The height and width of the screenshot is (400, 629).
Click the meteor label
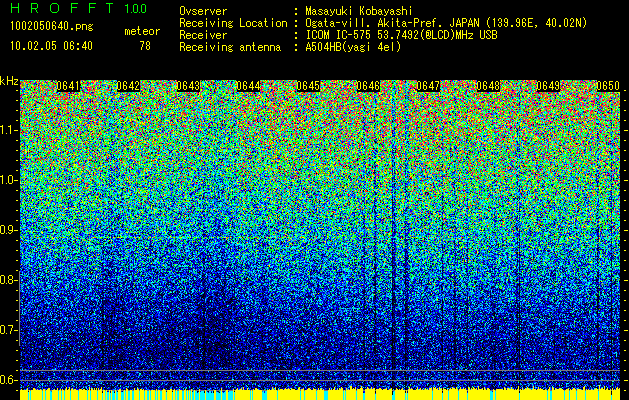pos(142,31)
